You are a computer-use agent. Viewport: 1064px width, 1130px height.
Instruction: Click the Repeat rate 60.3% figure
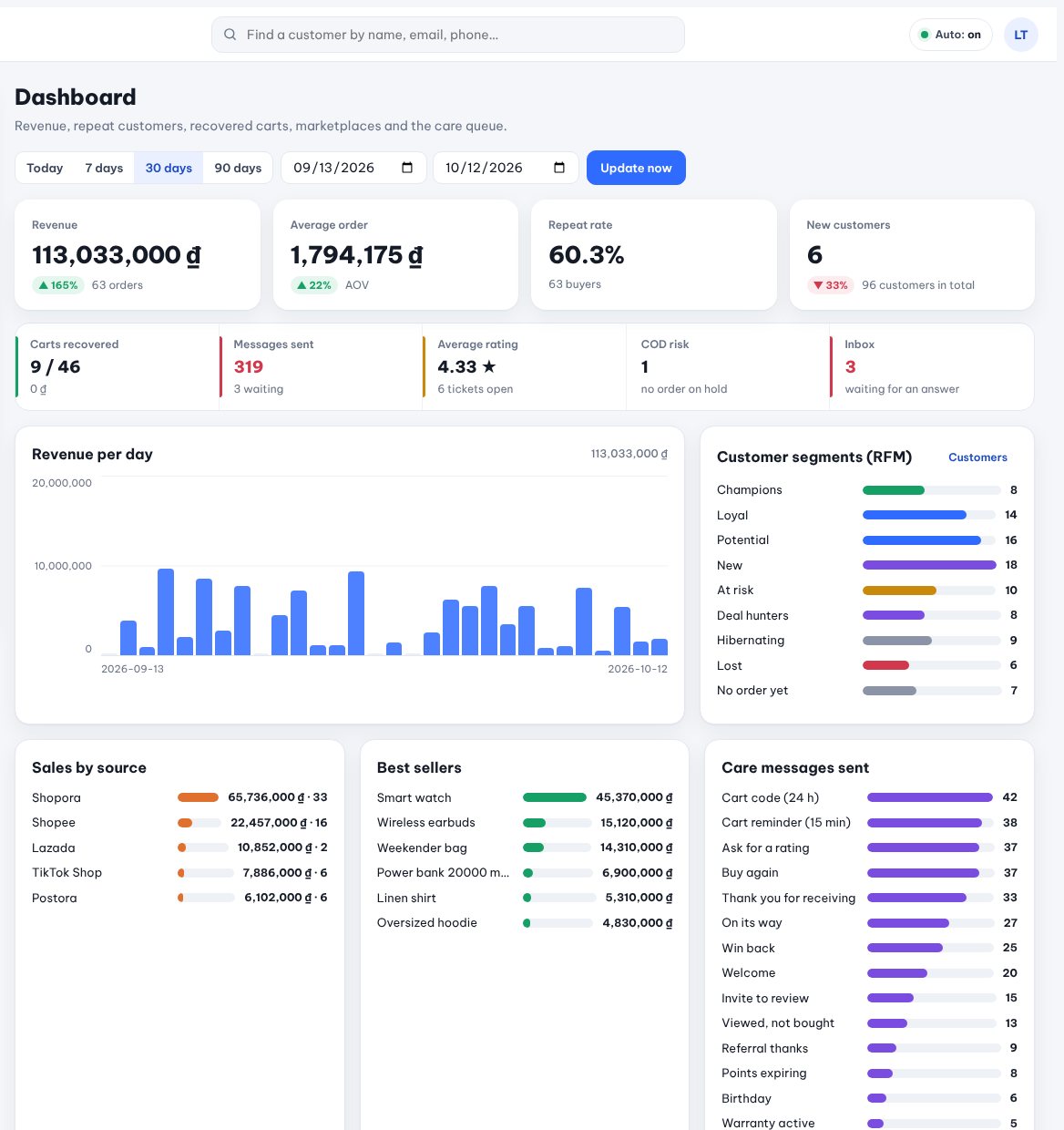[x=587, y=255]
